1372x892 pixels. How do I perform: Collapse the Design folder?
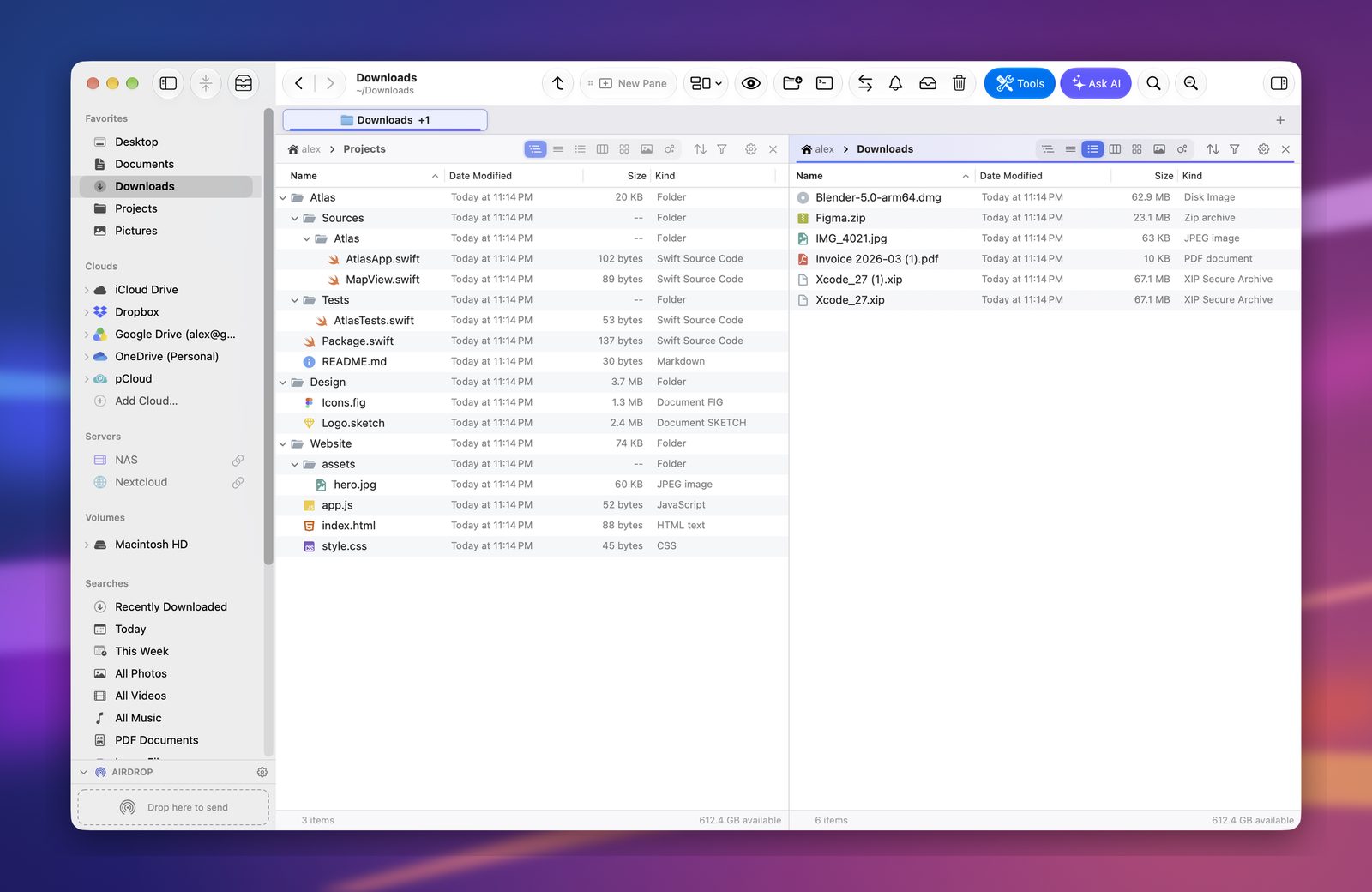(x=283, y=383)
